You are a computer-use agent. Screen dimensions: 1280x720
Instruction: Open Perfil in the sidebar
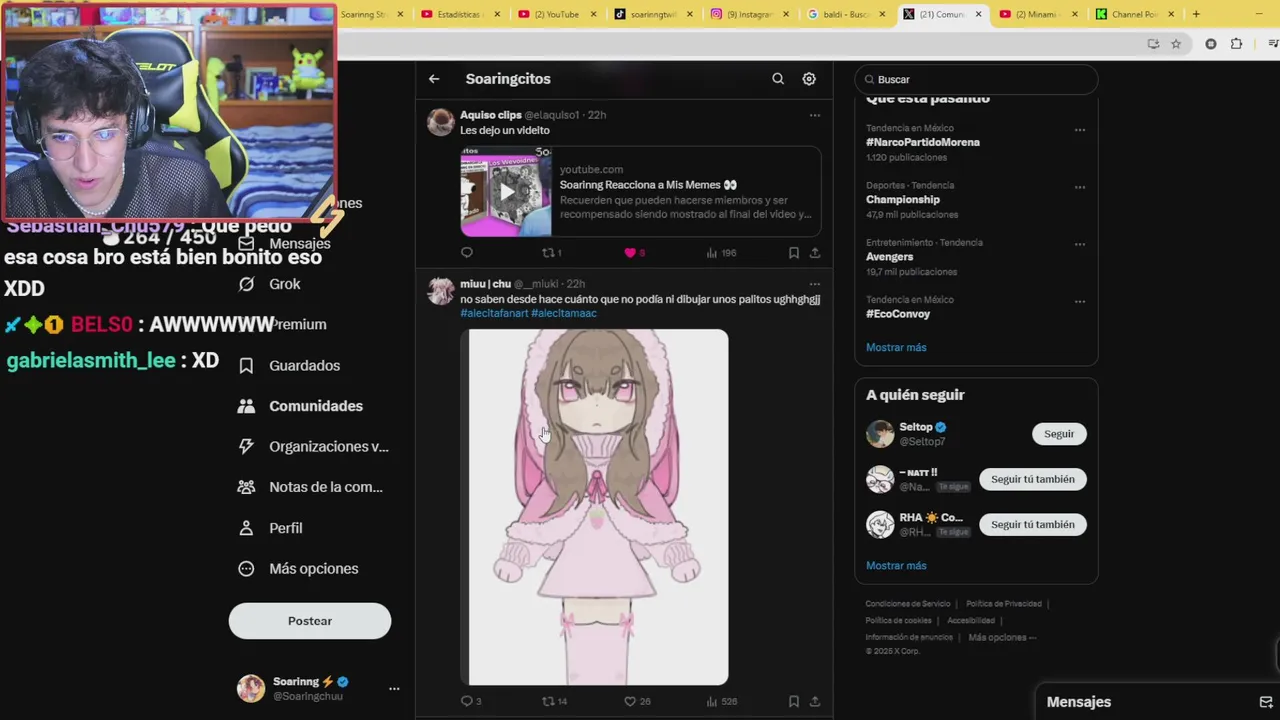pyautogui.click(x=270, y=528)
